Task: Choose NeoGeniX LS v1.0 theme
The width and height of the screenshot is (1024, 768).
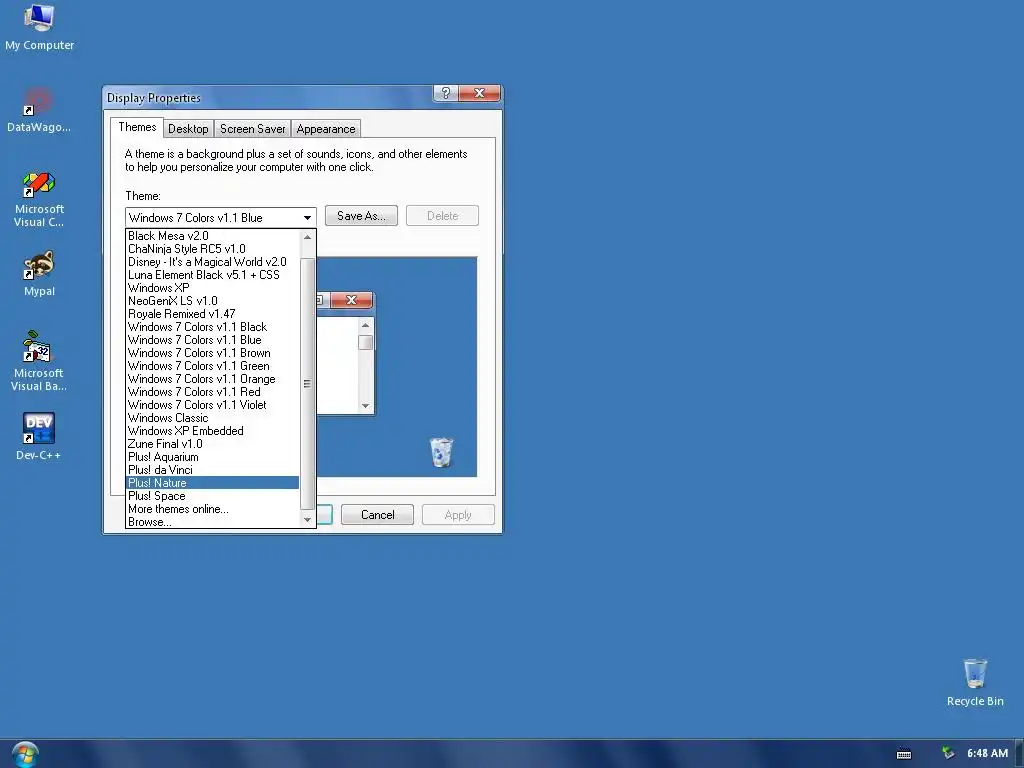Action: [x=212, y=301]
